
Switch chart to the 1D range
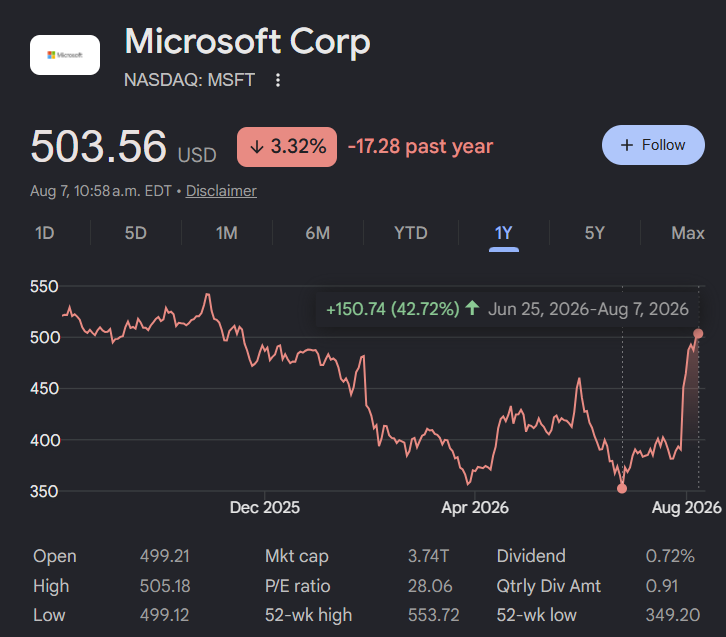pos(44,233)
